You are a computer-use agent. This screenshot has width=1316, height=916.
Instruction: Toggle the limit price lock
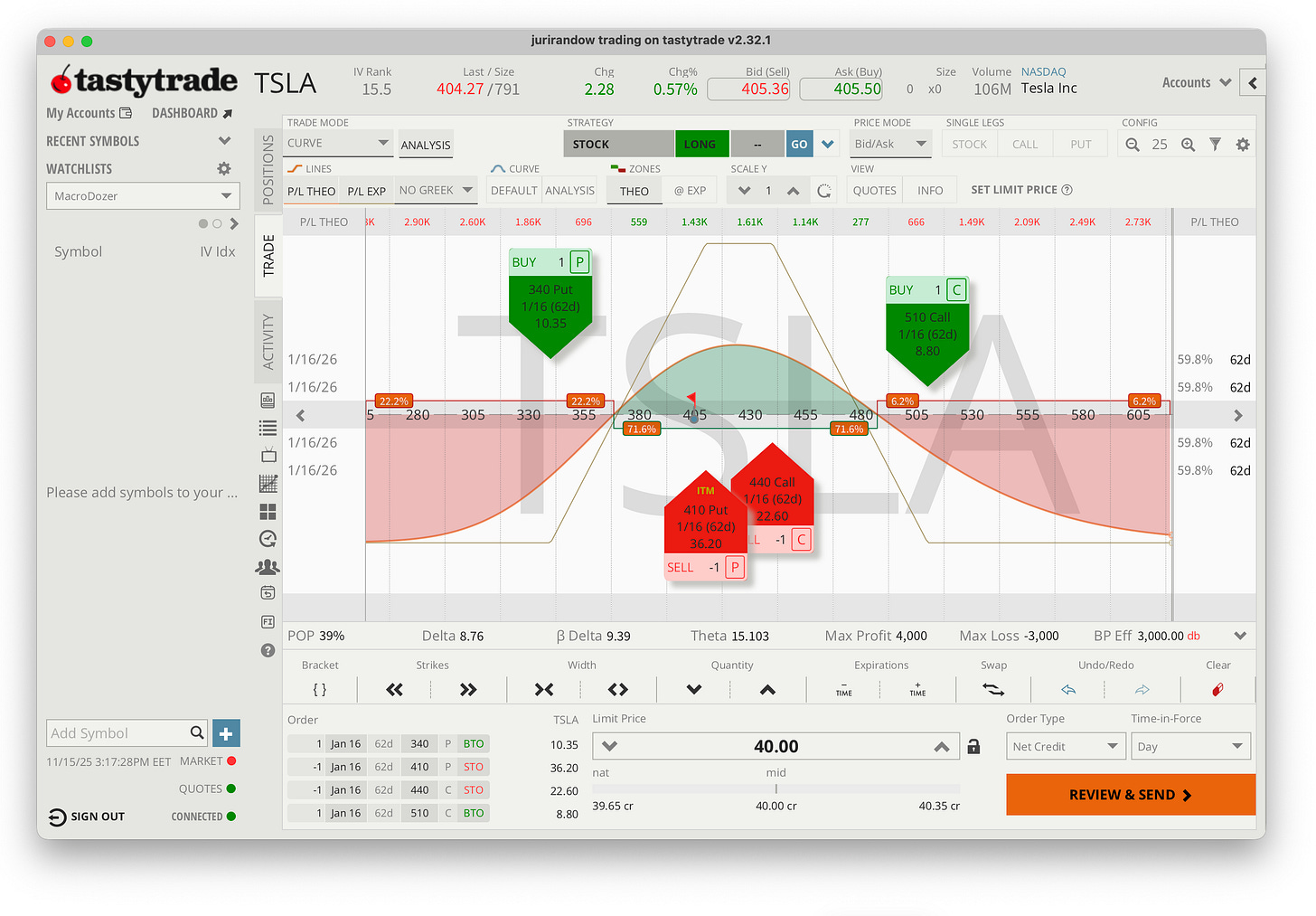973,746
